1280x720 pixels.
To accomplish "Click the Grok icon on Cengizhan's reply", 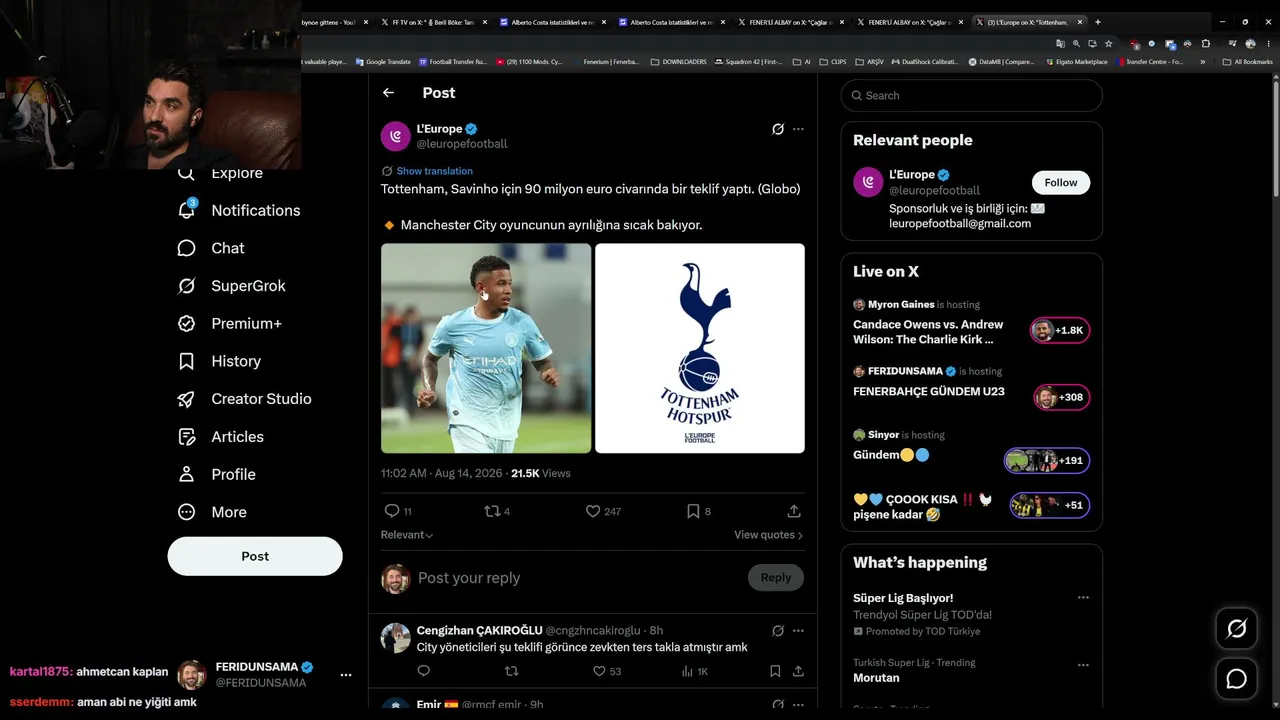I will point(778,631).
